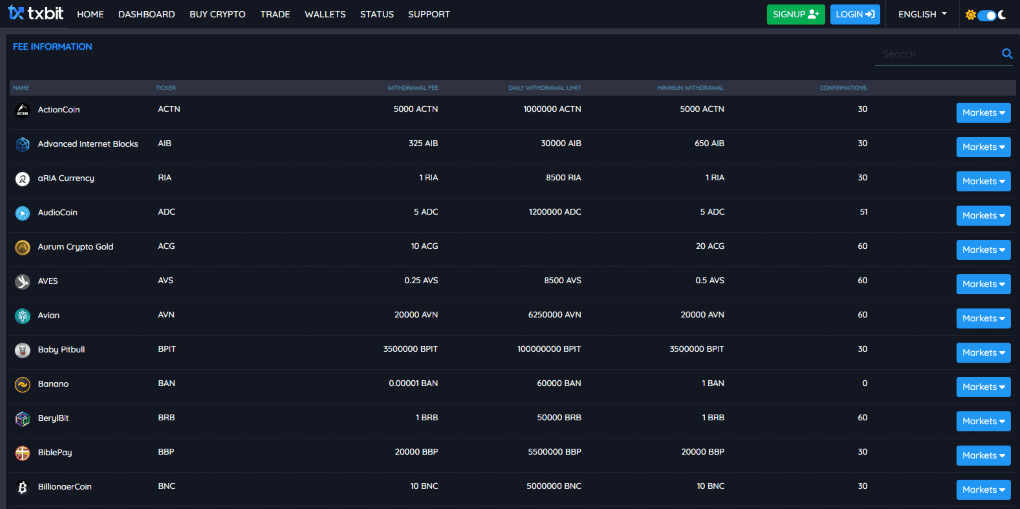Expand Markets dropdown for Aurum Crypto Gold
Screen dimensions: 1020x509
[x=983, y=250]
